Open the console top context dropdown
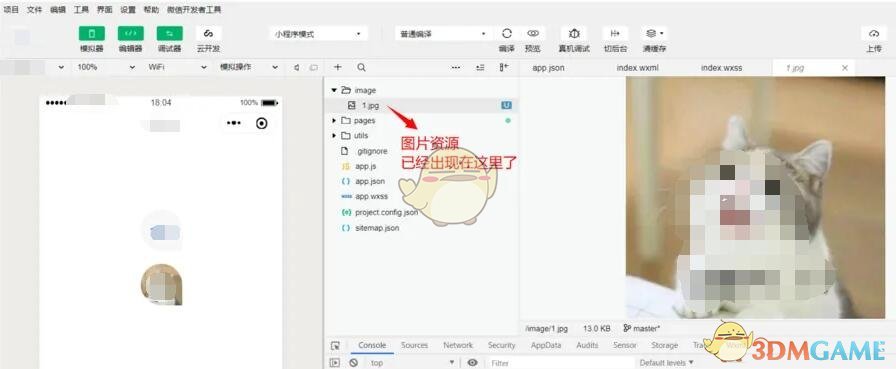The width and height of the screenshot is (896, 369). 412,363
